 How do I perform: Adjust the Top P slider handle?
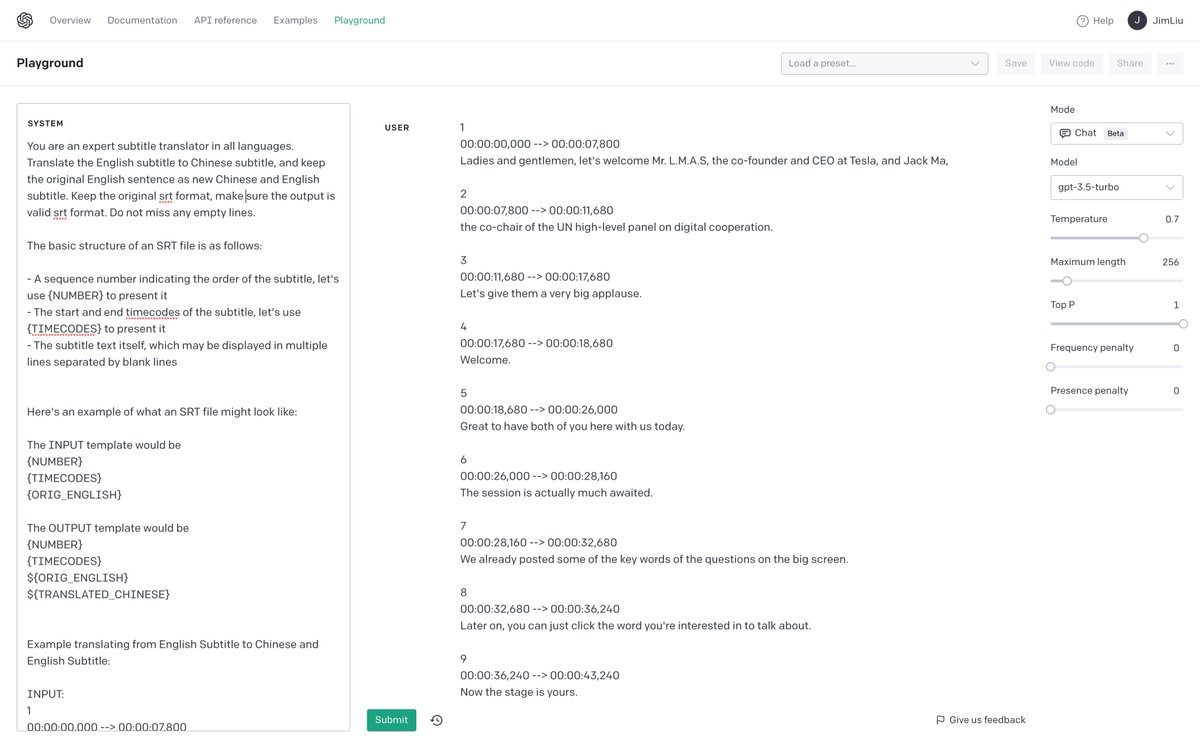(x=1183, y=324)
